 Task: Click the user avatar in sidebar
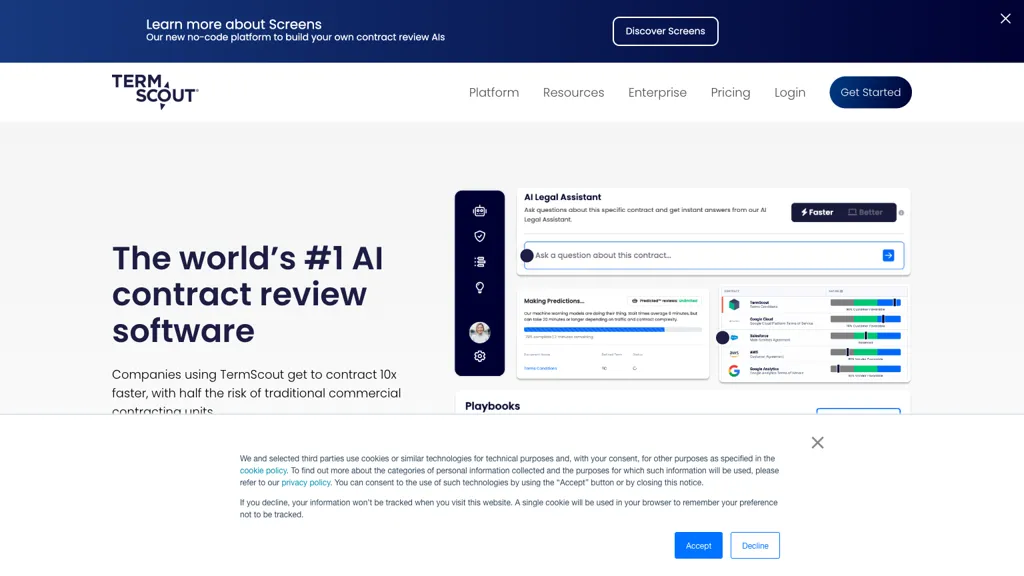479,332
